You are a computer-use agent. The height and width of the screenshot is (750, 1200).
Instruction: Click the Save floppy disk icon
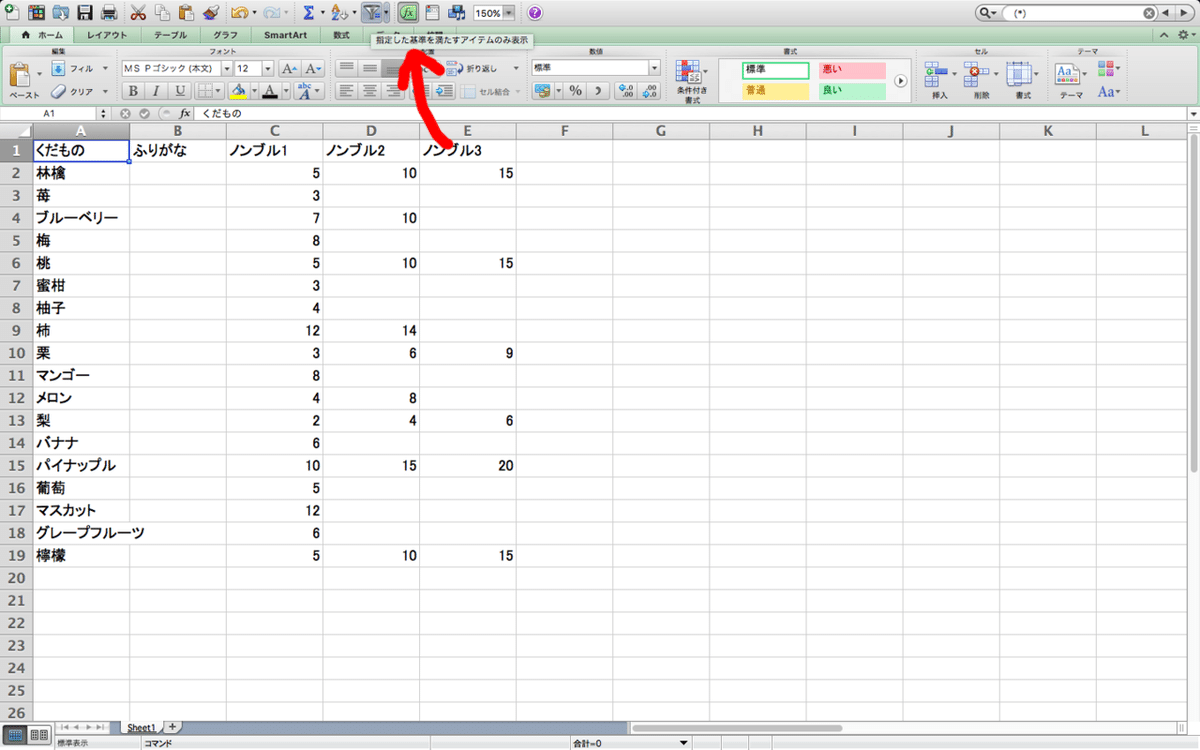(x=85, y=13)
